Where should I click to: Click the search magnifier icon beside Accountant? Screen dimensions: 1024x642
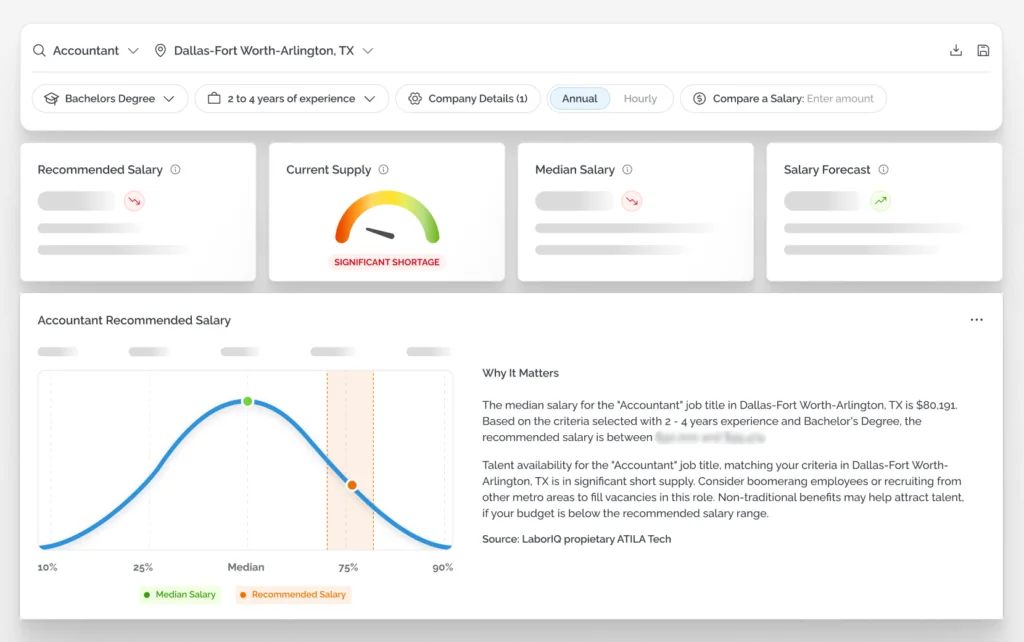[39, 50]
